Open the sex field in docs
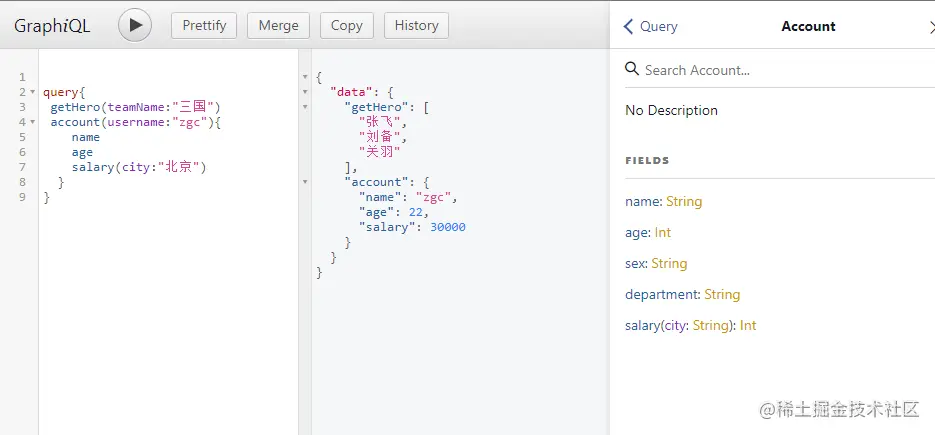Screen dimensions: 935x435 coord(636,264)
